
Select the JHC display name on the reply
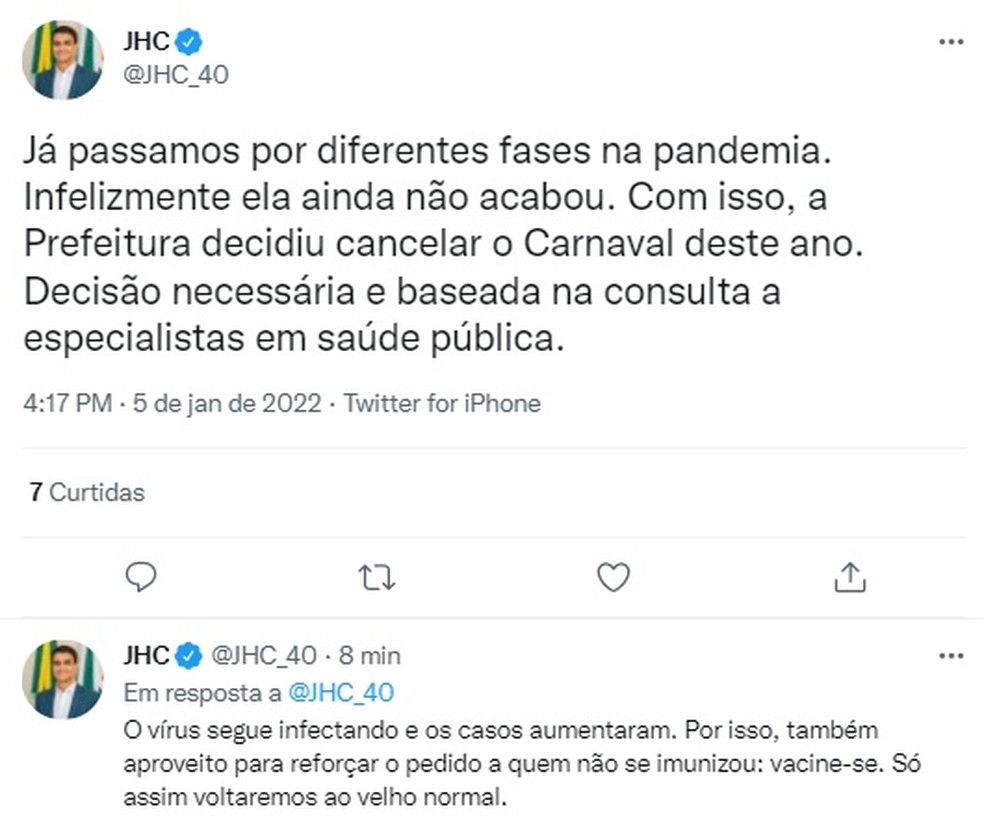(146, 656)
